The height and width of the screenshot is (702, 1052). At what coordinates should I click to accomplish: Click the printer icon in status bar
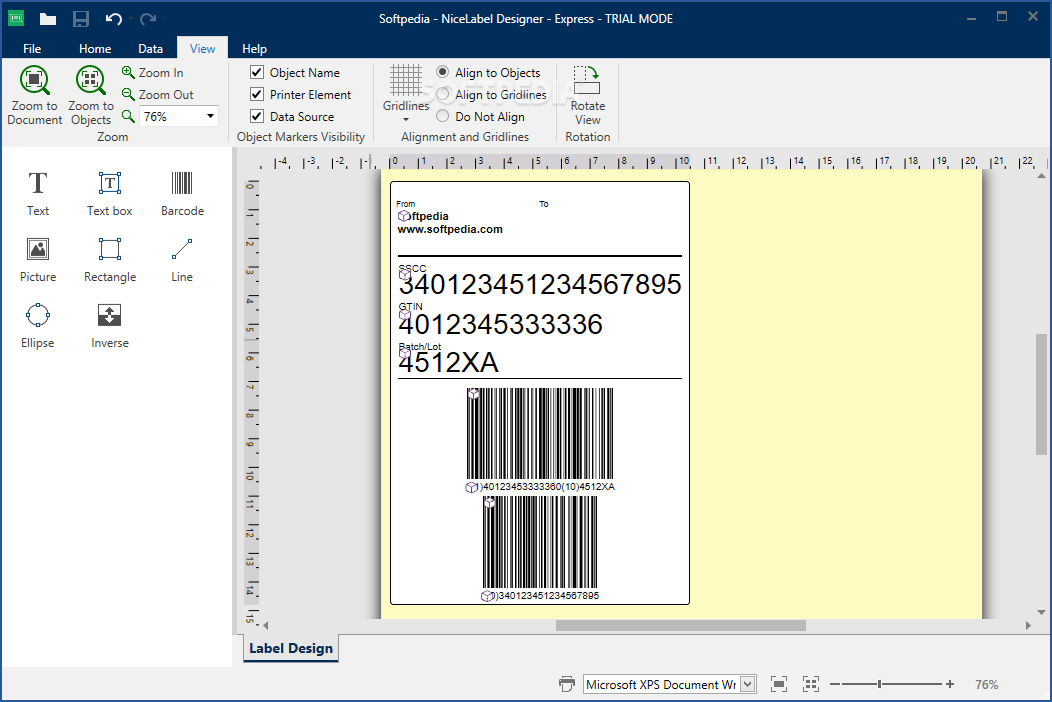[x=567, y=684]
